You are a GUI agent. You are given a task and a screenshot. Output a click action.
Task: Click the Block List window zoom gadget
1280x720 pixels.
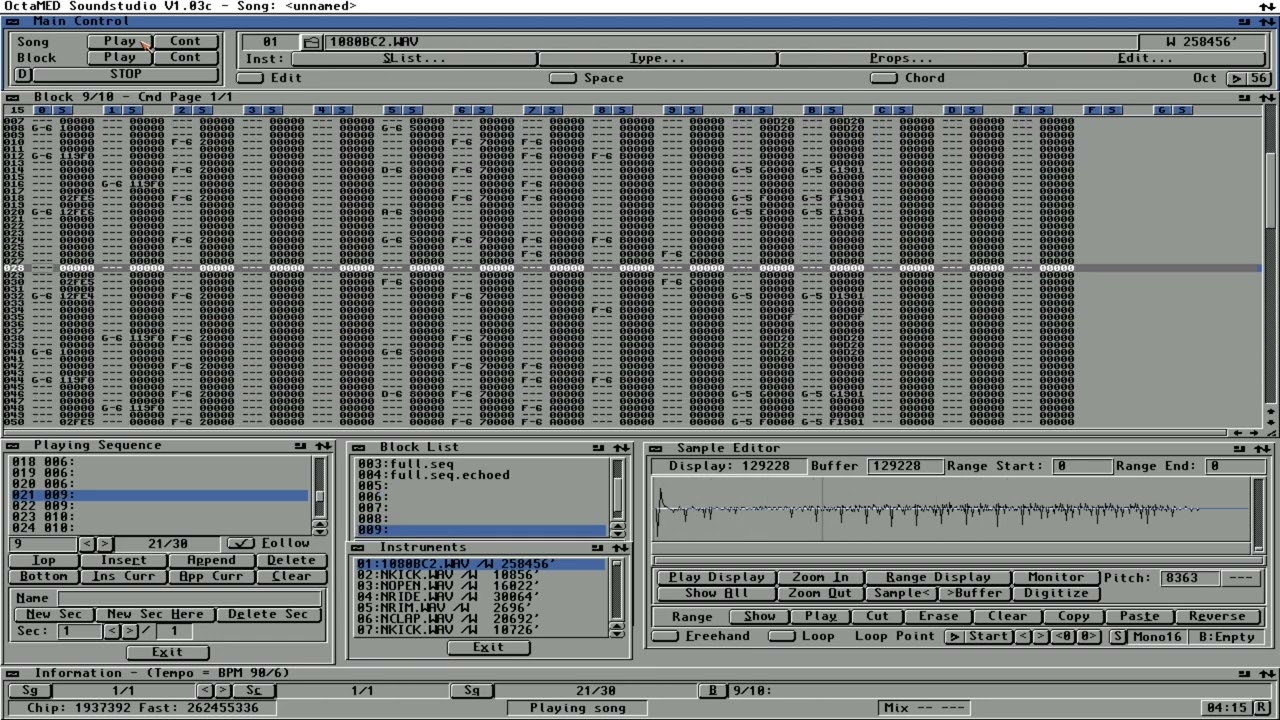point(598,448)
